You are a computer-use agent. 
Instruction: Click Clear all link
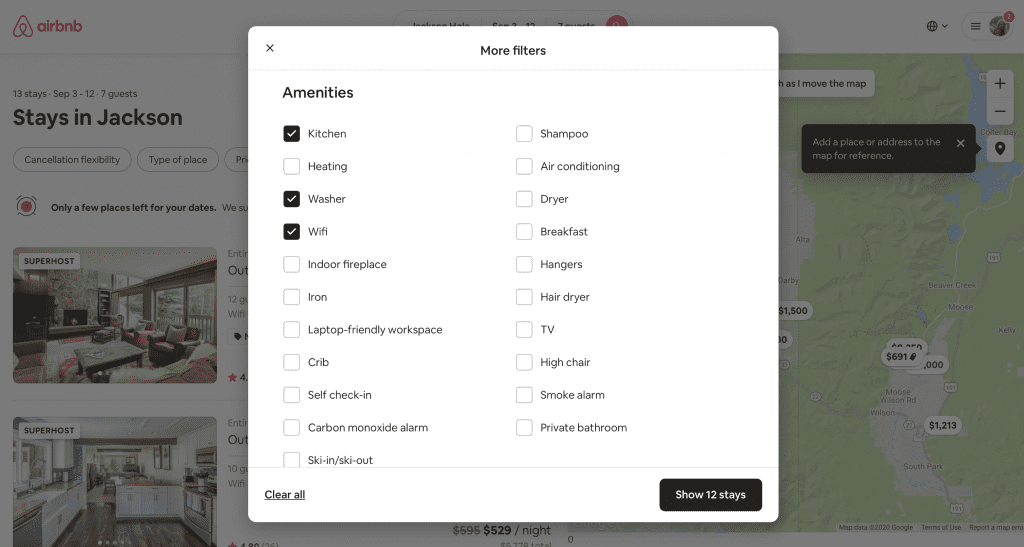[x=285, y=495]
